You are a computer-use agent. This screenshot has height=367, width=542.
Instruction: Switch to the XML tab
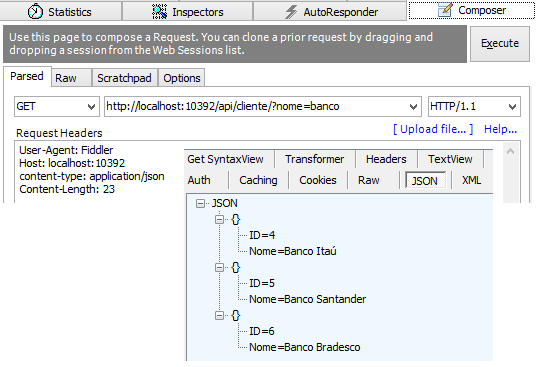coord(471,180)
